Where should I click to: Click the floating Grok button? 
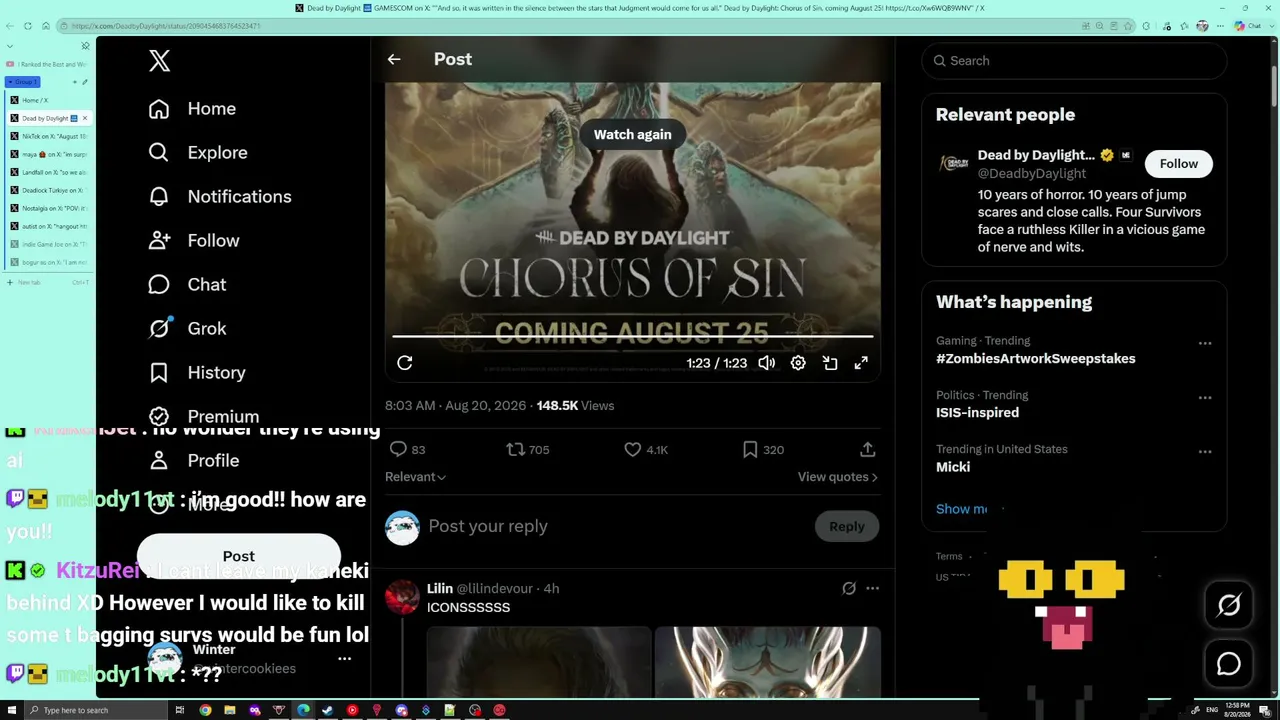(1229, 604)
